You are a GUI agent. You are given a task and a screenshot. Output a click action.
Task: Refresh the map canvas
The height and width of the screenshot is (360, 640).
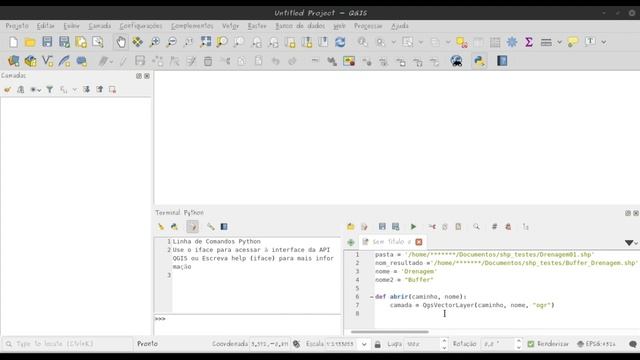340,42
